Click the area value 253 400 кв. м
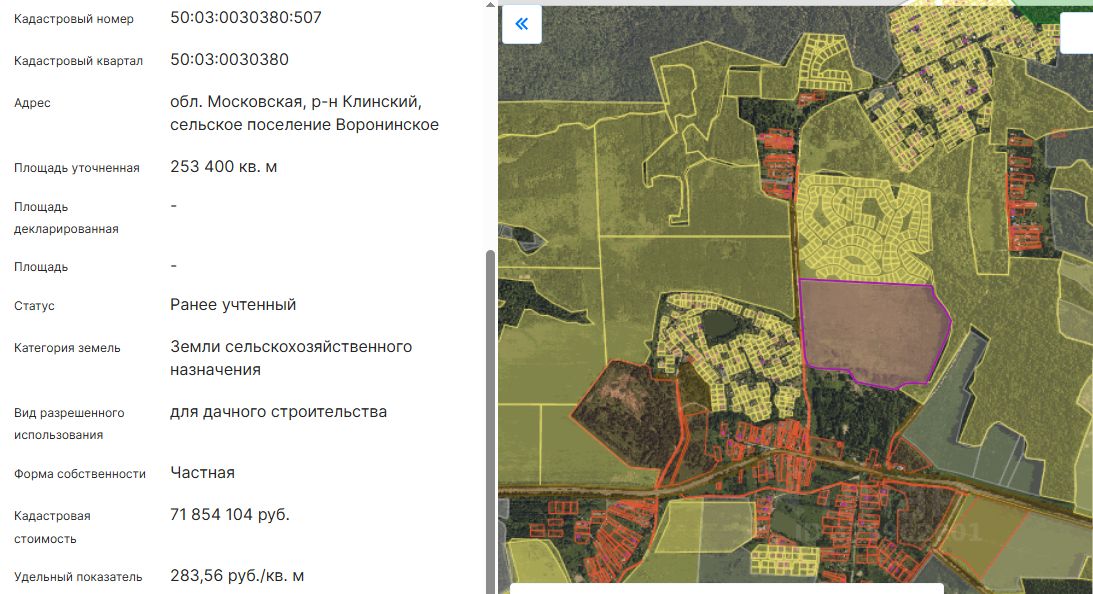Image resolution: width=1093 pixels, height=594 pixels. pyautogui.click(x=224, y=167)
